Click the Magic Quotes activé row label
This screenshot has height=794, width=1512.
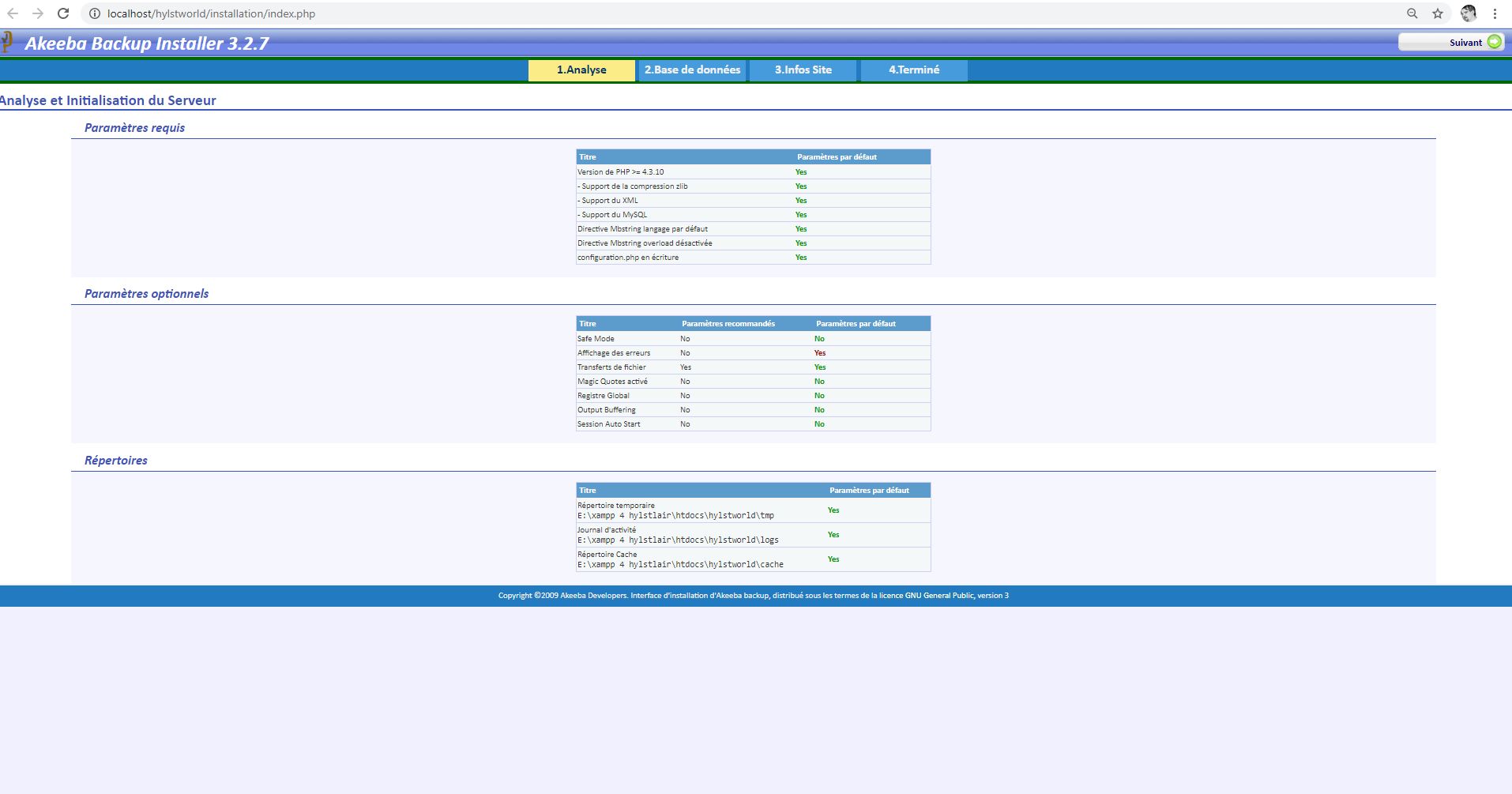612,382
